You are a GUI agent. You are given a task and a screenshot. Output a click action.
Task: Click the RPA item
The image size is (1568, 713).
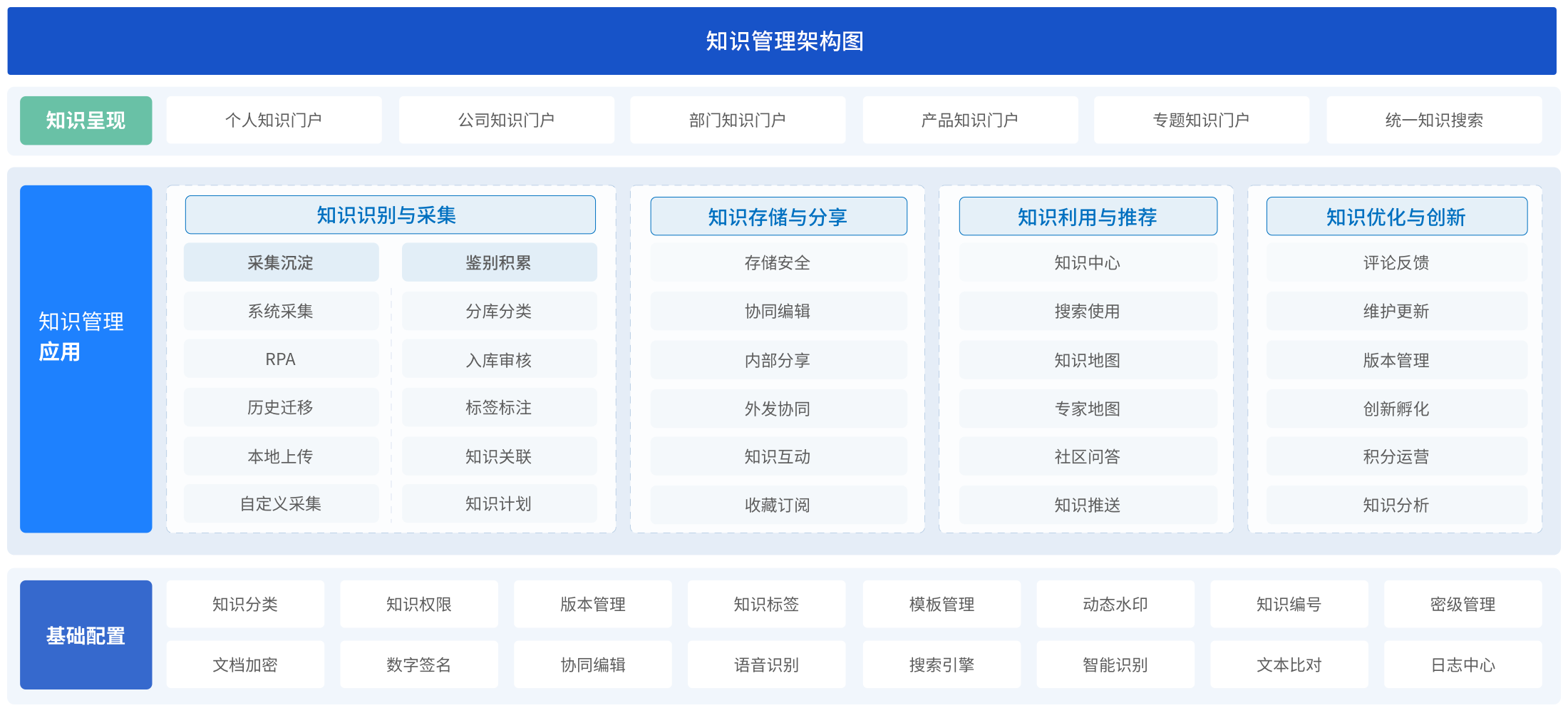tap(281, 359)
